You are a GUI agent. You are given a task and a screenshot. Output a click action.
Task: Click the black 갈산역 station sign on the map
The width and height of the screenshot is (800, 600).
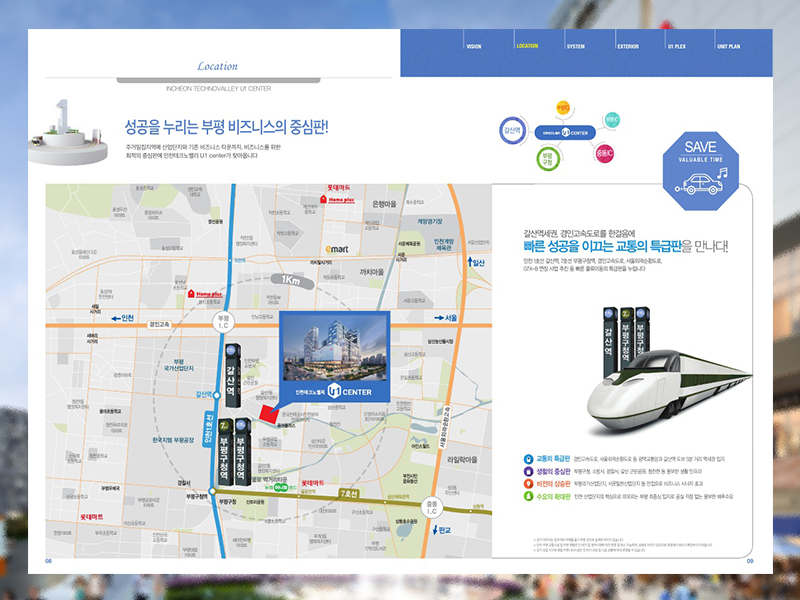click(x=232, y=375)
